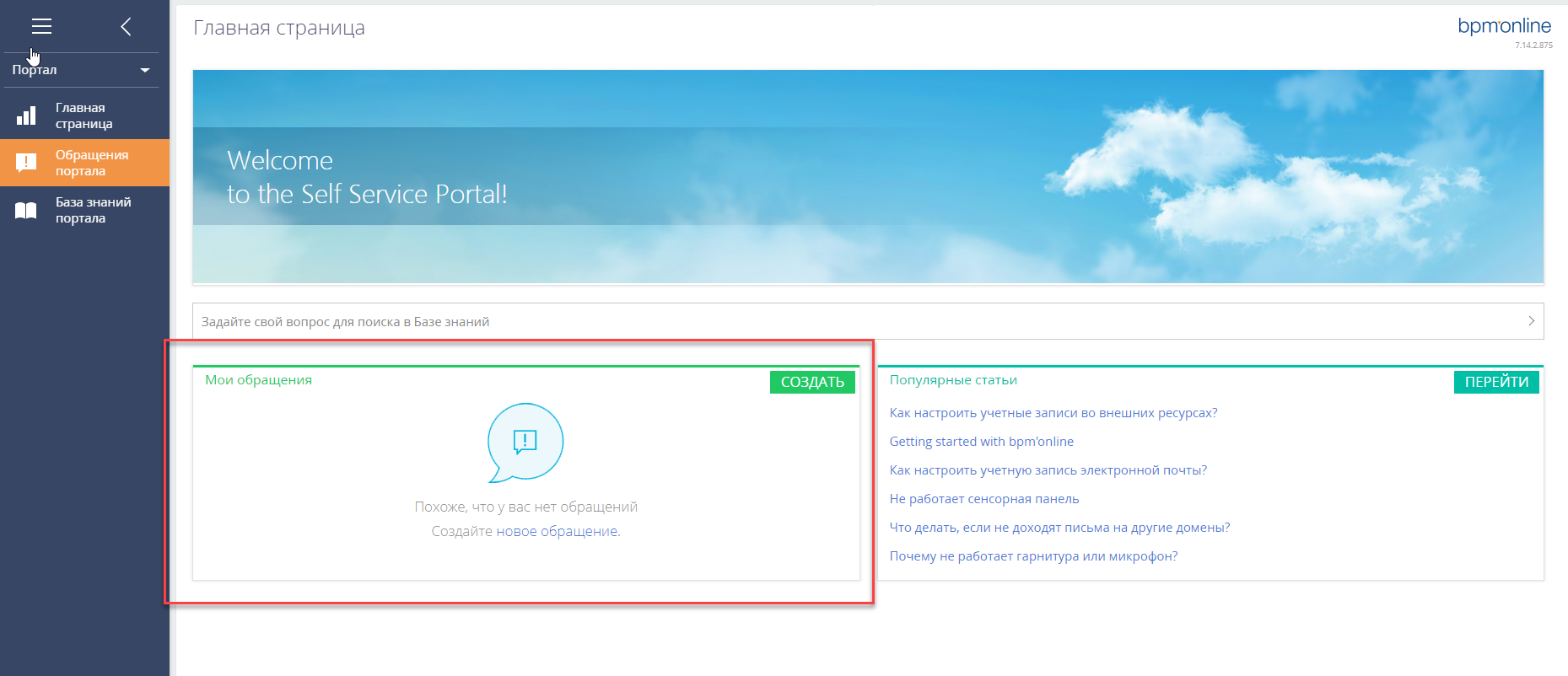
Task: Open Не работает сенсорная панель article
Action: click(984, 499)
